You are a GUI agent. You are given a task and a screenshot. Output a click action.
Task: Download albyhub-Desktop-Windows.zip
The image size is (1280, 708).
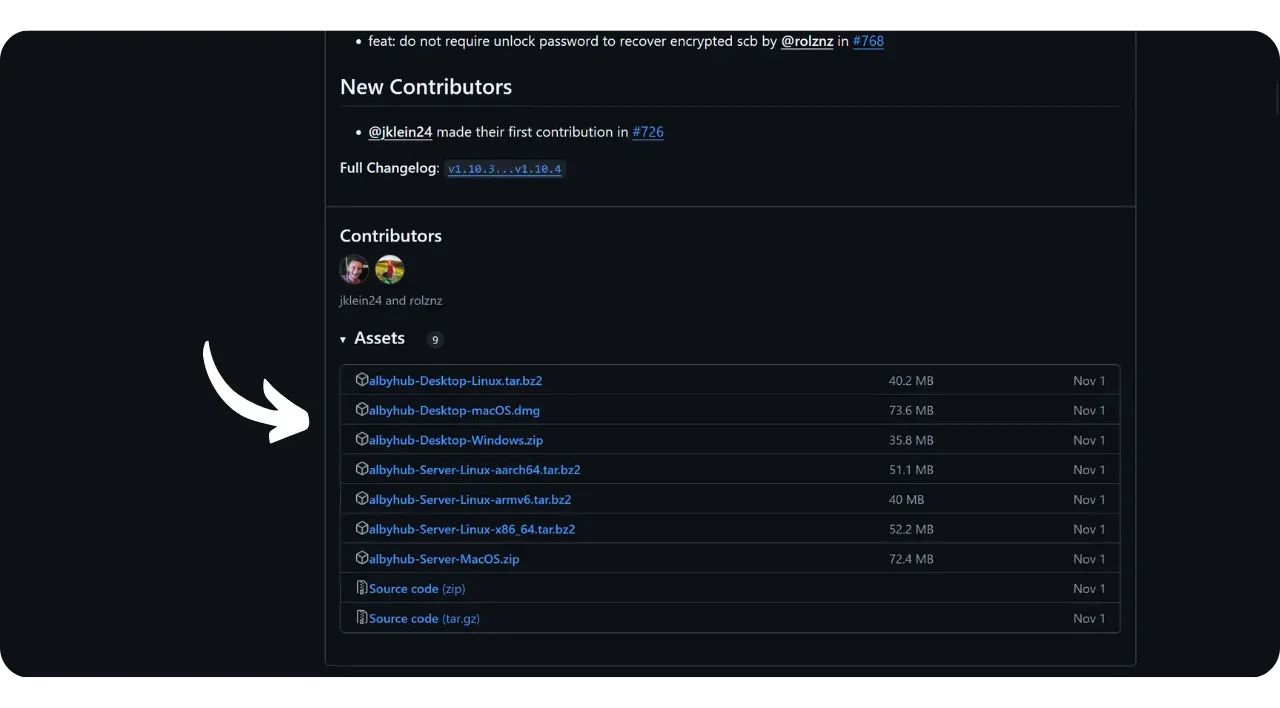point(456,440)
